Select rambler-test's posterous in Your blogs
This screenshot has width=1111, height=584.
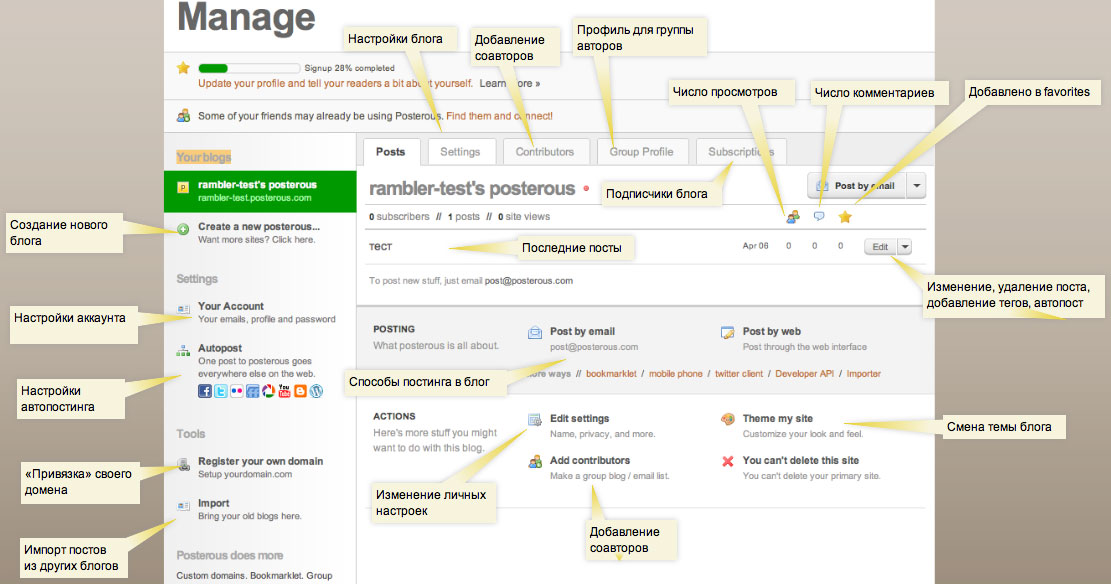click(260, 191)
